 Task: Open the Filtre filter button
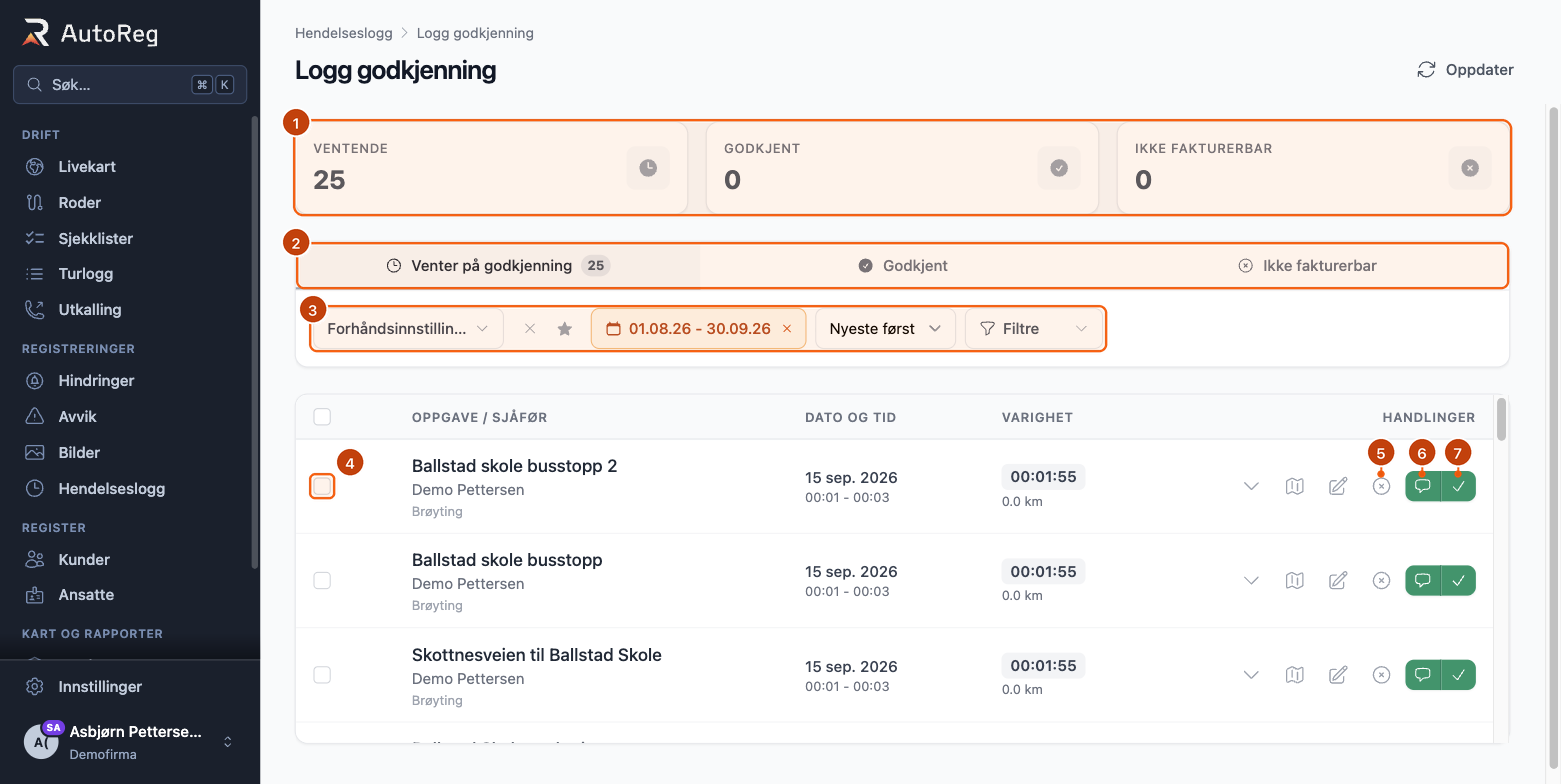[1034, 328]
